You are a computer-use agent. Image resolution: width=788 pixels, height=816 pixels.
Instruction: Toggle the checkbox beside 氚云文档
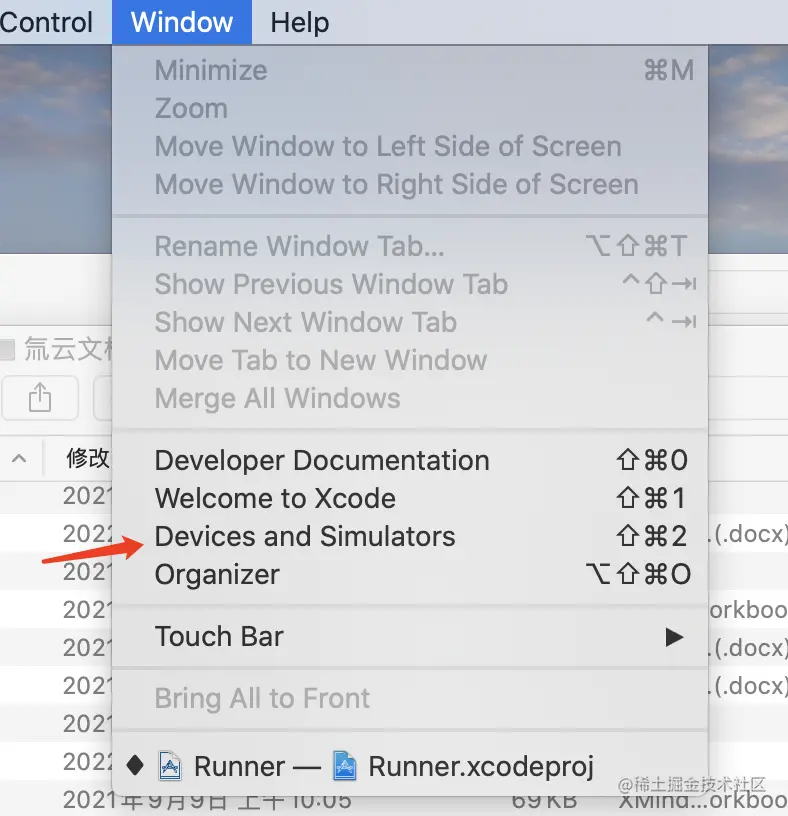click(x=7, y=350)
